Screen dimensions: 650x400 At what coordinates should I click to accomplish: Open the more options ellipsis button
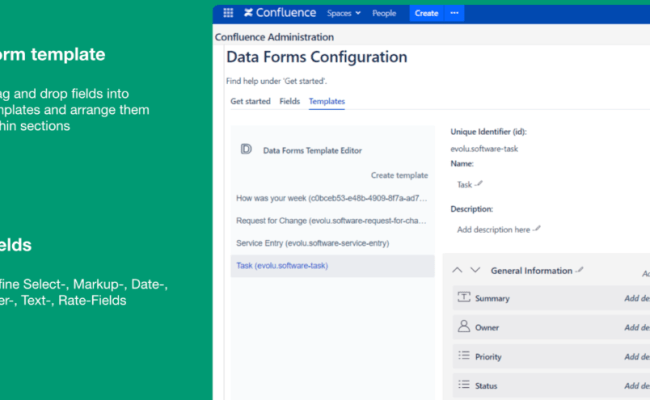pos(454,13)
